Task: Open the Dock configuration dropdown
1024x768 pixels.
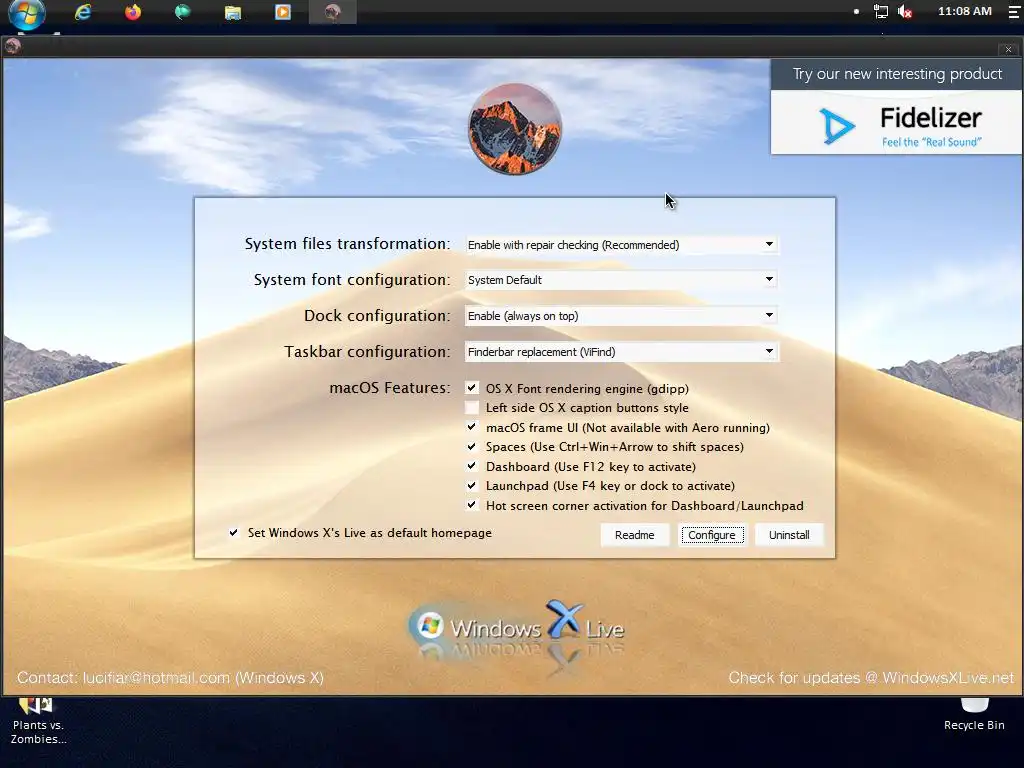Action: [x=621, y=316]
